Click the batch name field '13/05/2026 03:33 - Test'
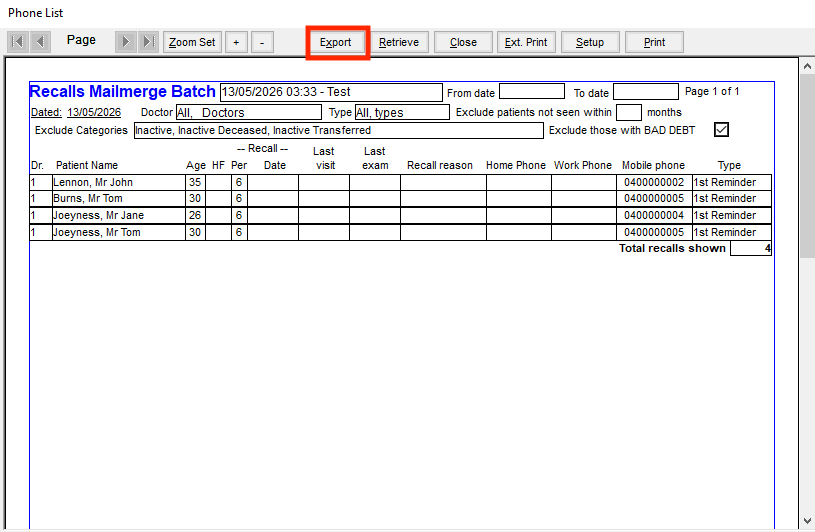This screenshot has width=815, height=532. 331,92
